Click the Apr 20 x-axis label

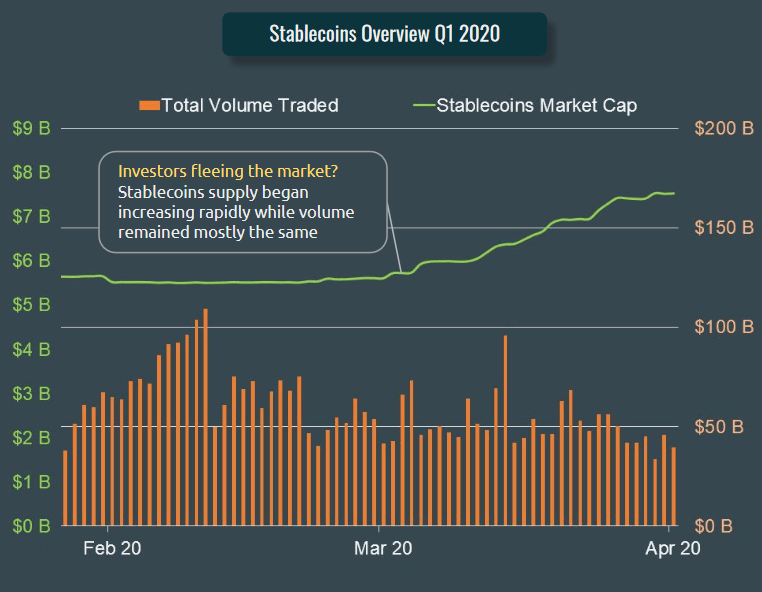click(673, 548)
